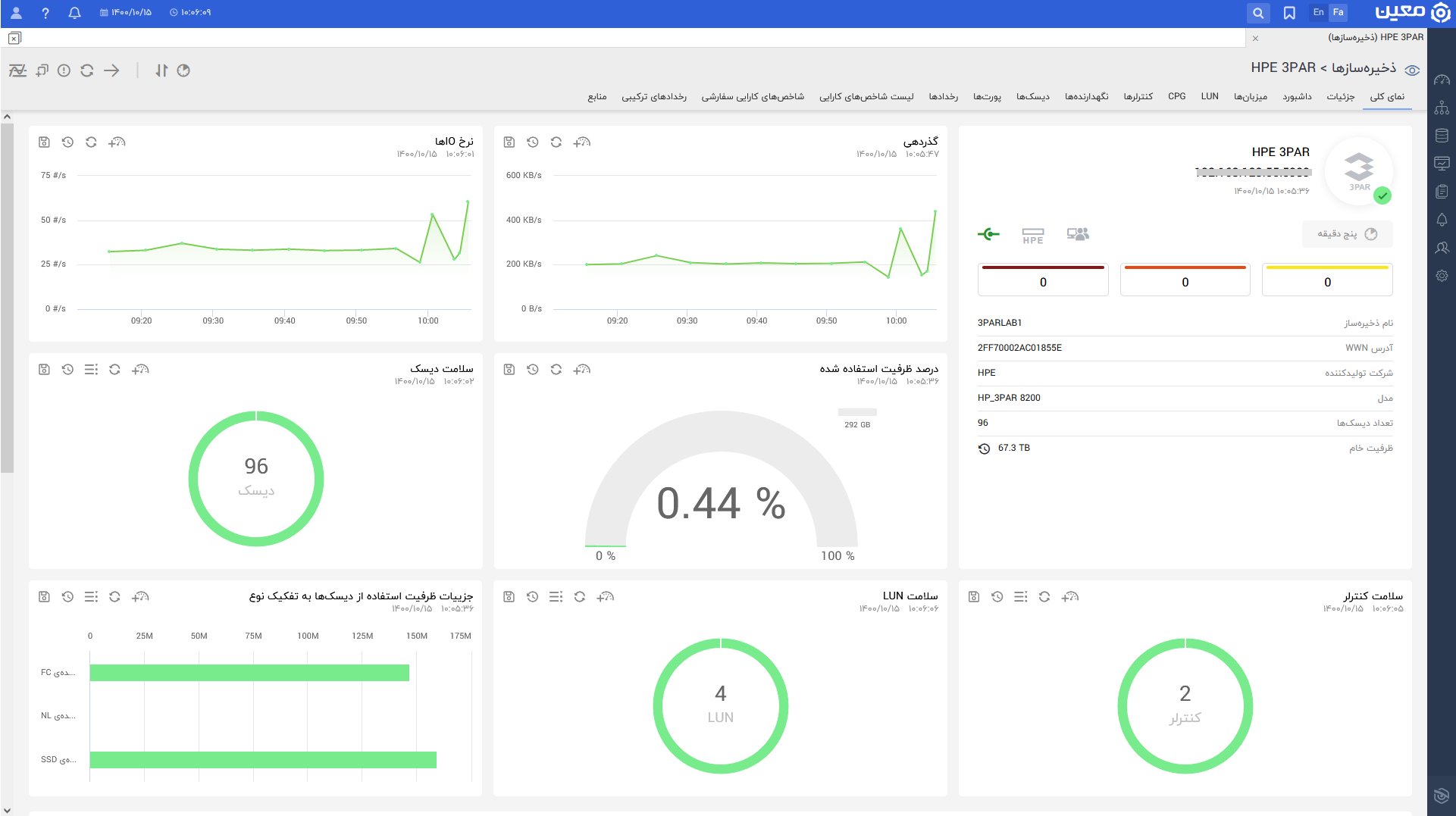This screenshot has height=816, width=1456.
Task: Open the پنج دقیقه interval dropdown
Action: pyautogui.click(x=1348, y=234)
